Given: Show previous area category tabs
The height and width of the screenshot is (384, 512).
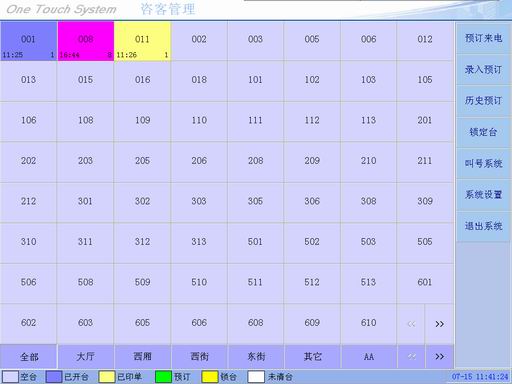Looking at the screenshot, I should pos(411,357).
